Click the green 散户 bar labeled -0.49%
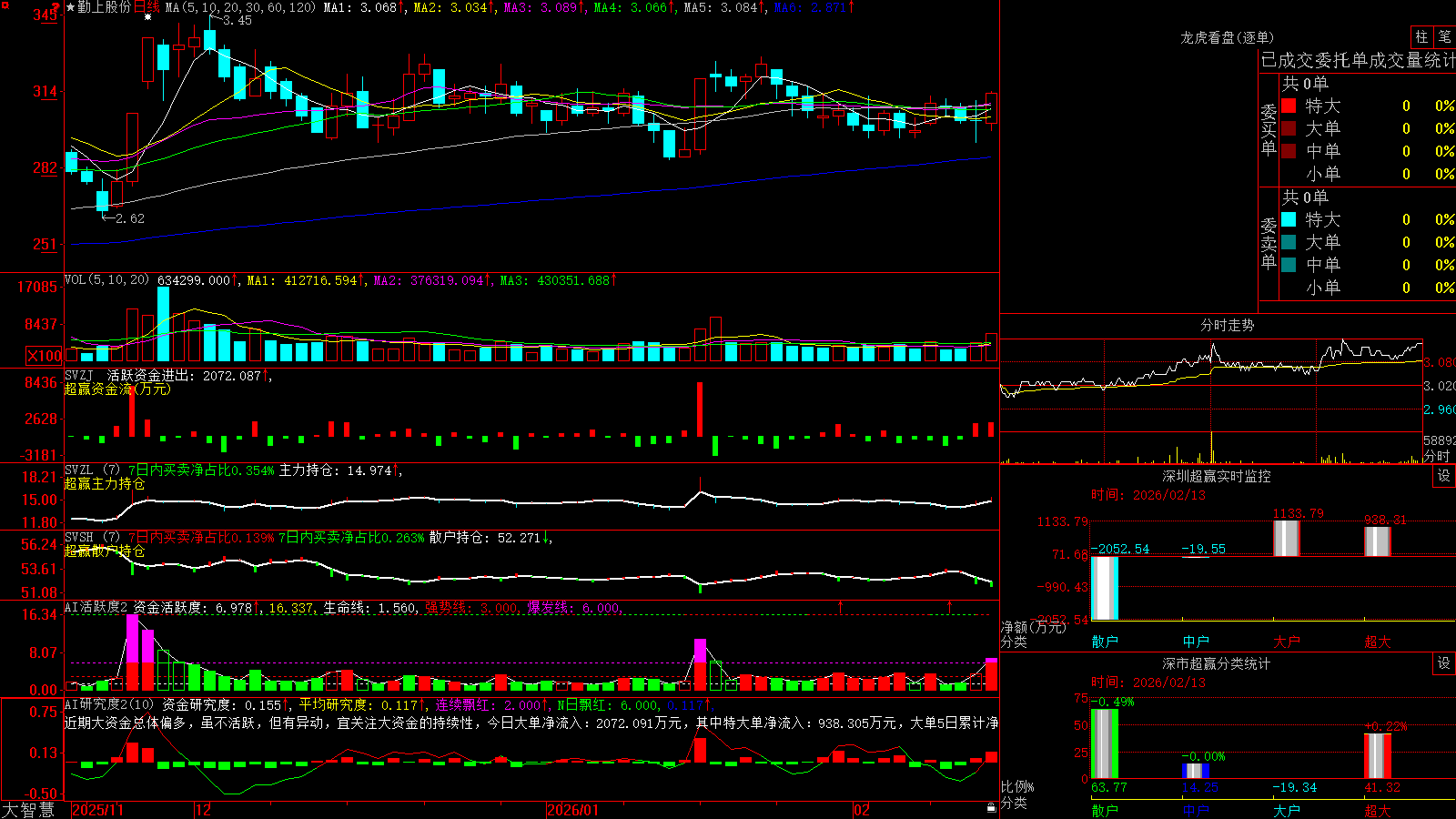This screenshot has width=1456, height=819. point(1105,743)
